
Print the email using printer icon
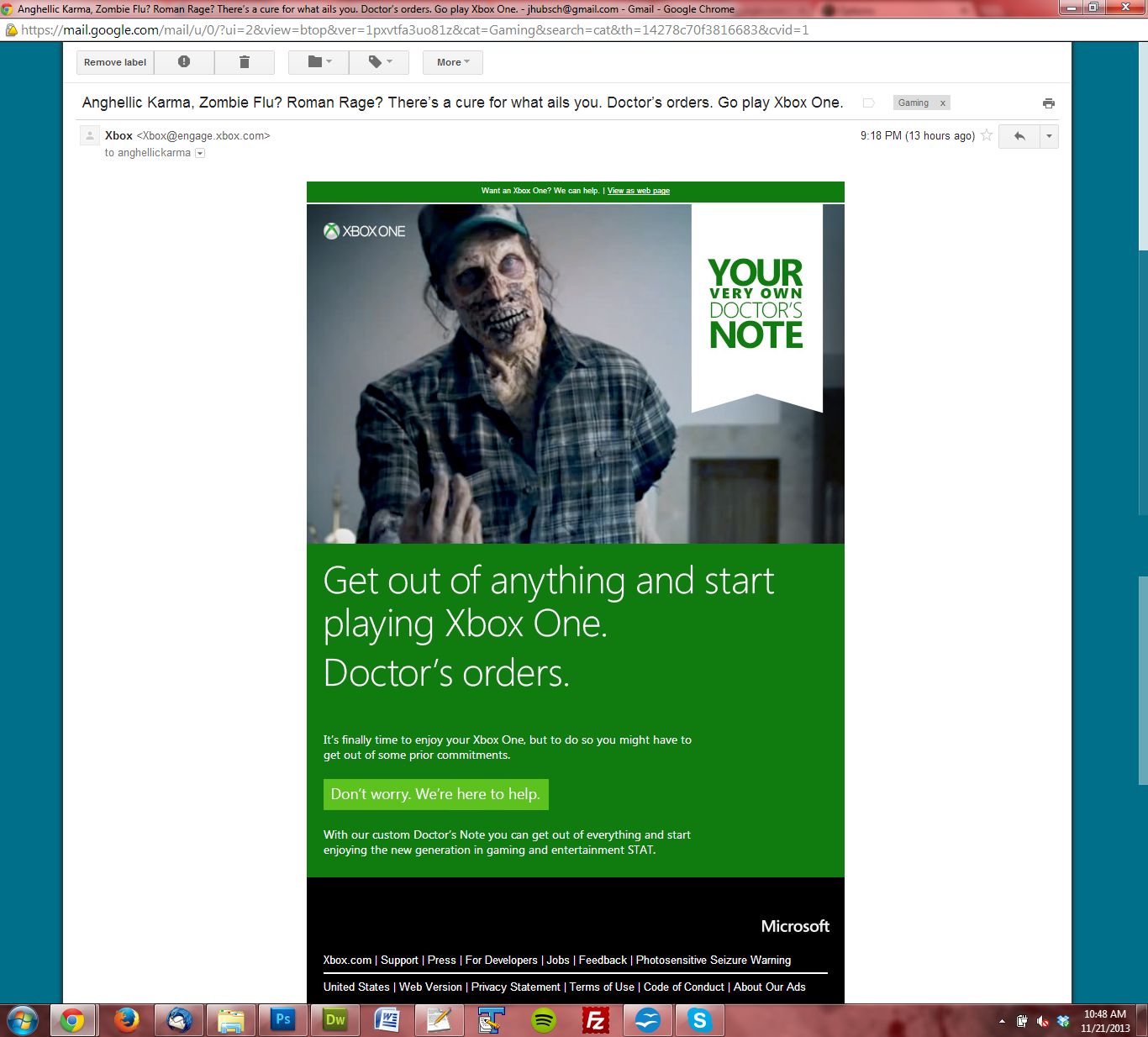1048,103
